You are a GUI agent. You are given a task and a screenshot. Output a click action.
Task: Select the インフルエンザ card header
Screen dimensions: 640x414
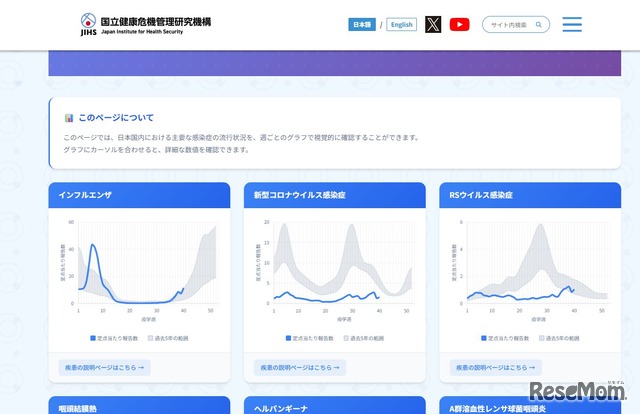pyautogui.click(x=139, y=195)
